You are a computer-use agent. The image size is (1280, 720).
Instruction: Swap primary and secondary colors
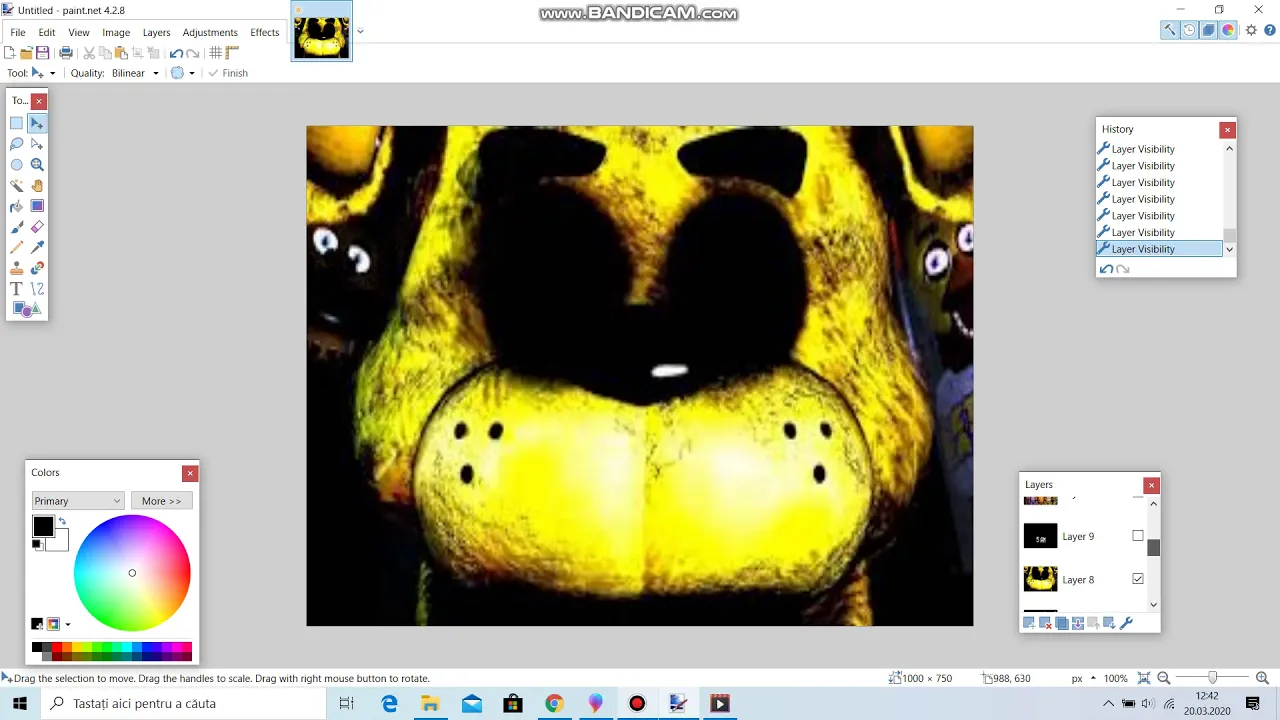[62, 522]
